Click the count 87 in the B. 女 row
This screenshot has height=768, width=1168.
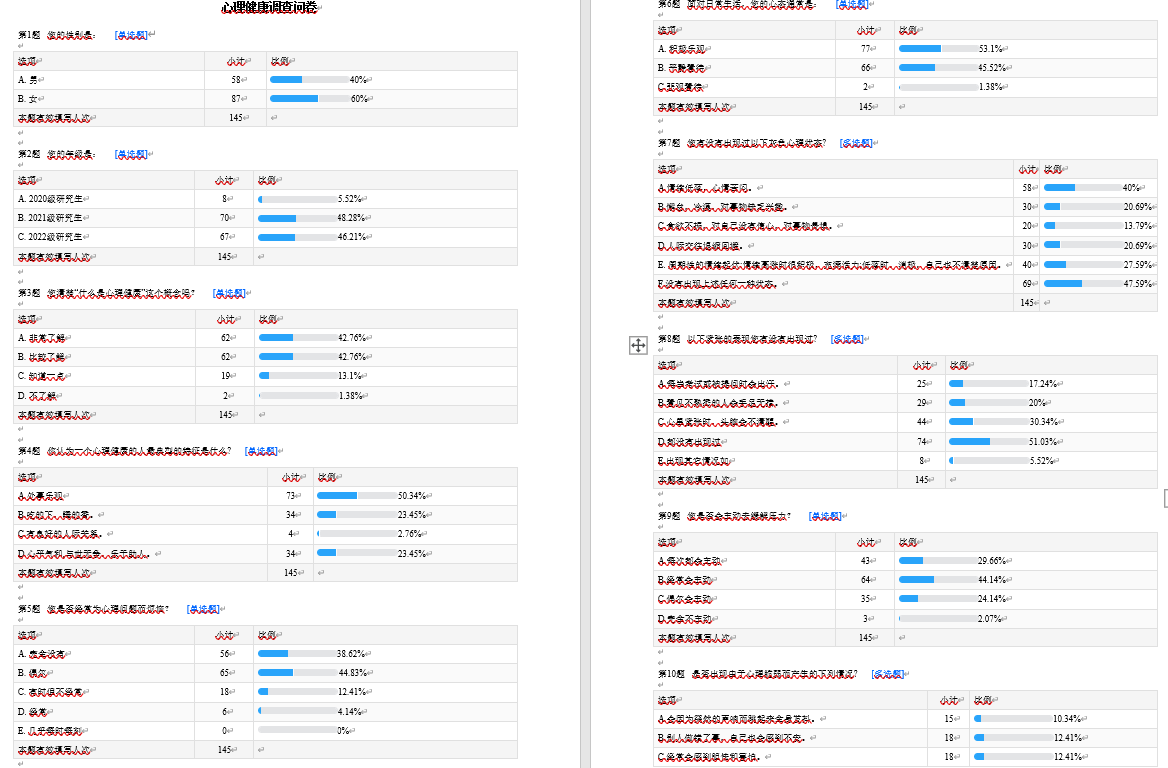click(236, 99)
